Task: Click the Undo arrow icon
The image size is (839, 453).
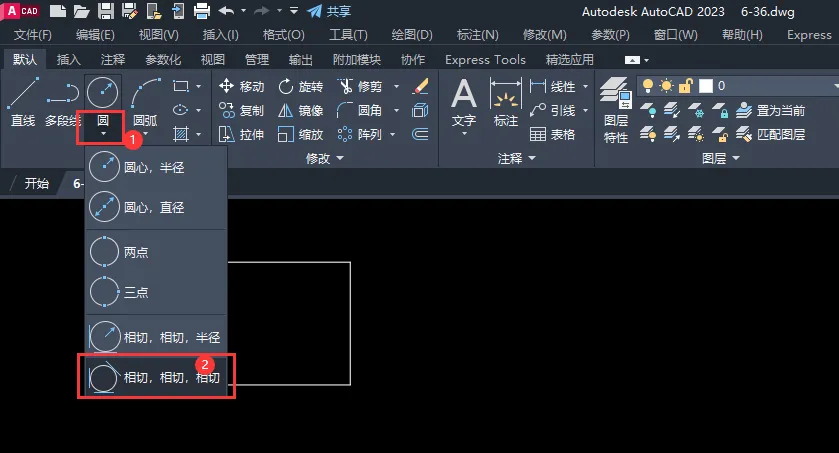Action: tap(226, 11)
